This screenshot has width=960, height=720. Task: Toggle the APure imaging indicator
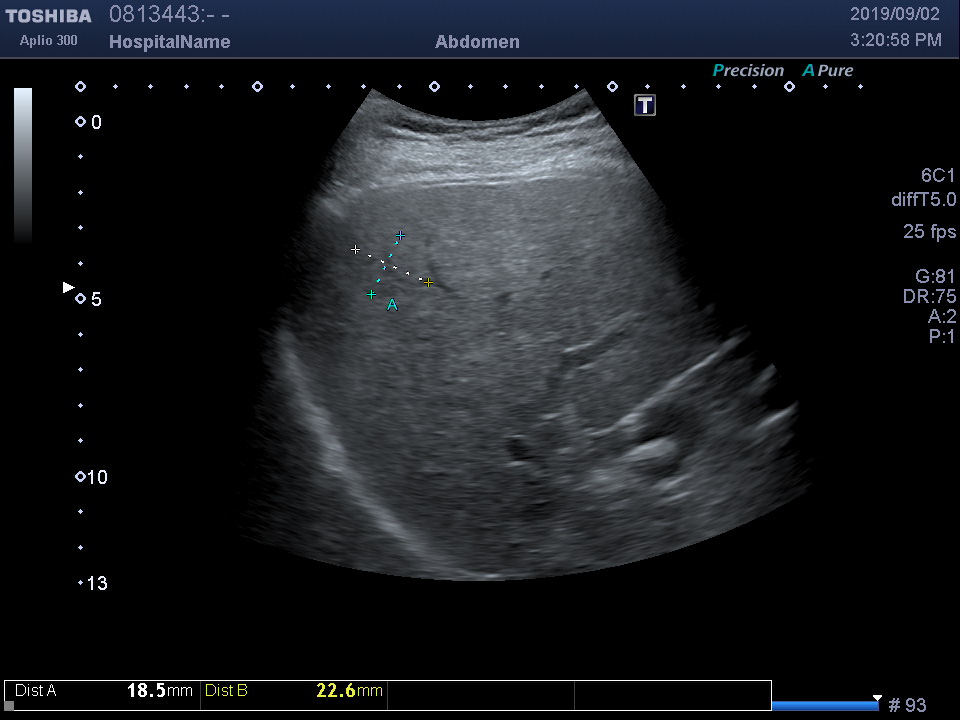click(828, 70)
